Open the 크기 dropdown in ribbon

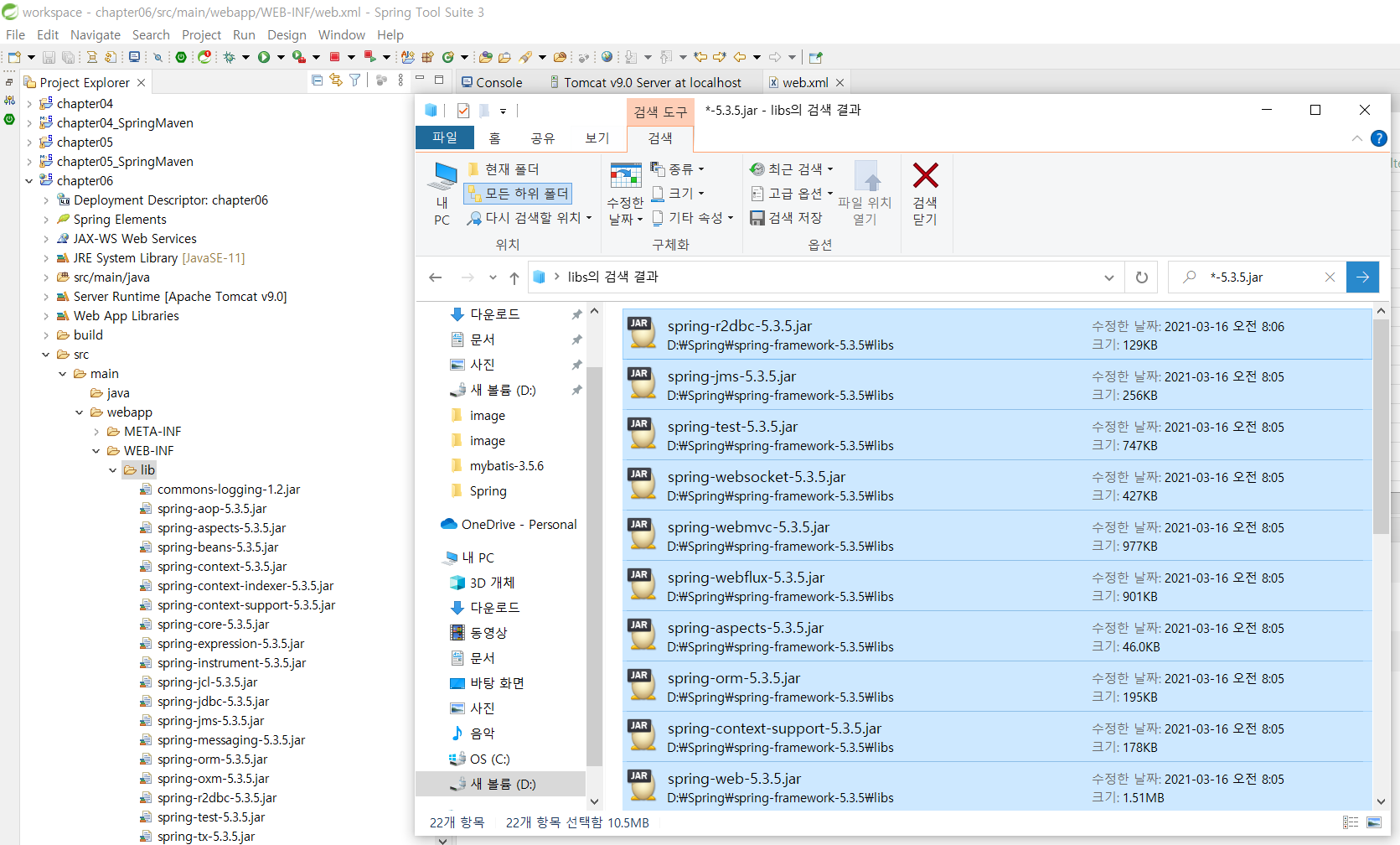tap(678, 194)
